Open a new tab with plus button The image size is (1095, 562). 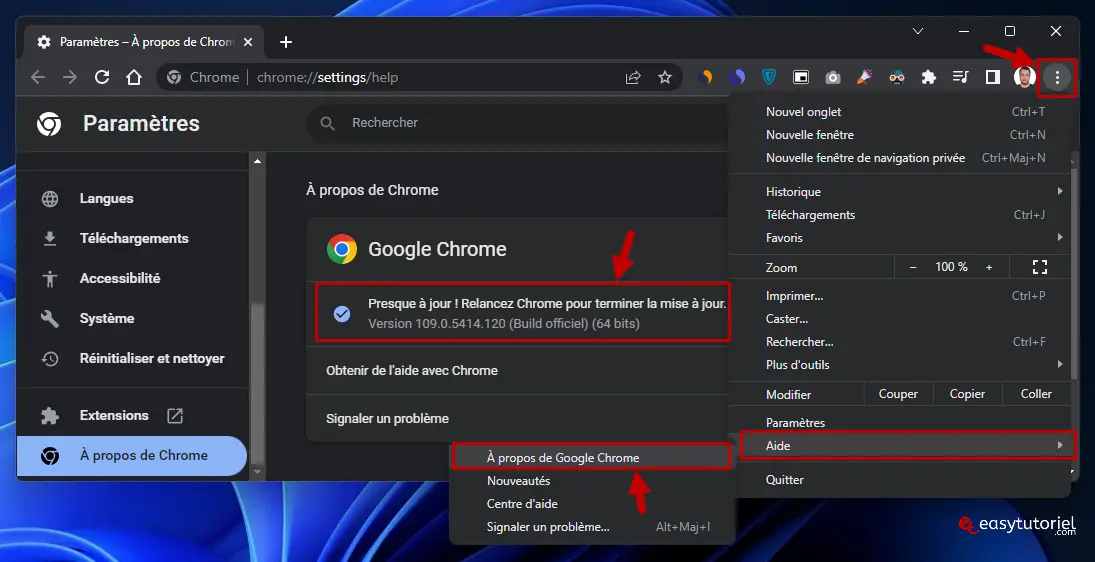click(x=286, y=42)
